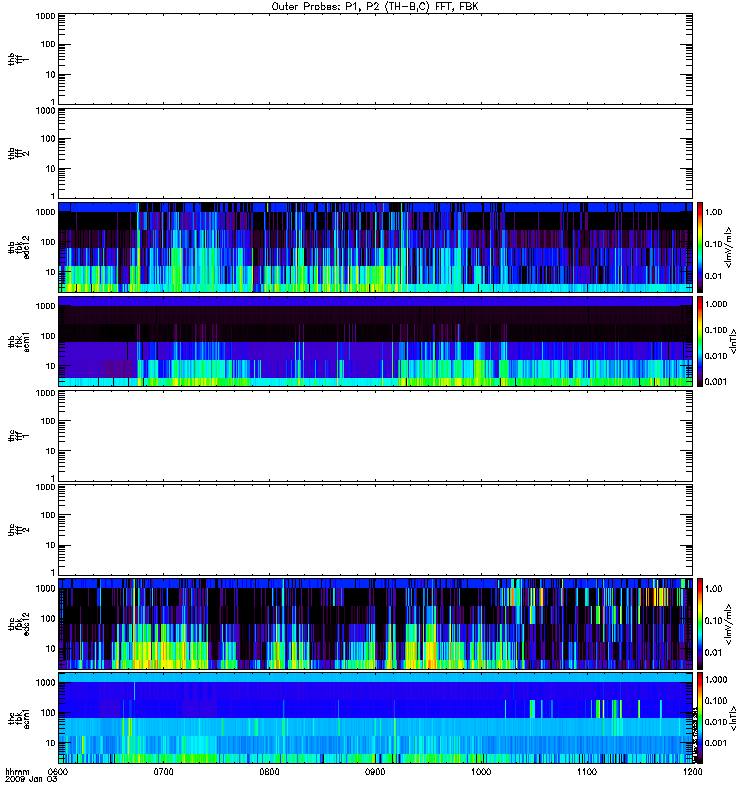The image size is (750, 800).
Task: Click the '0600' time axis label
Action: coord(58,772)
